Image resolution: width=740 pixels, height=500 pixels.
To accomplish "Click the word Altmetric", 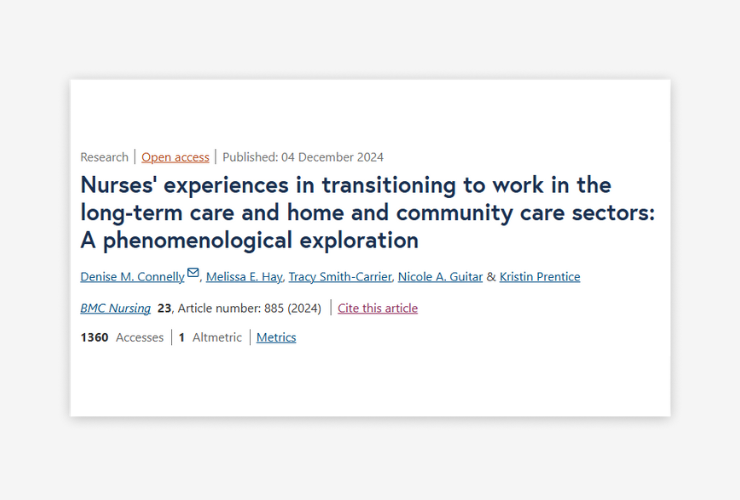I will coord(217,338).
